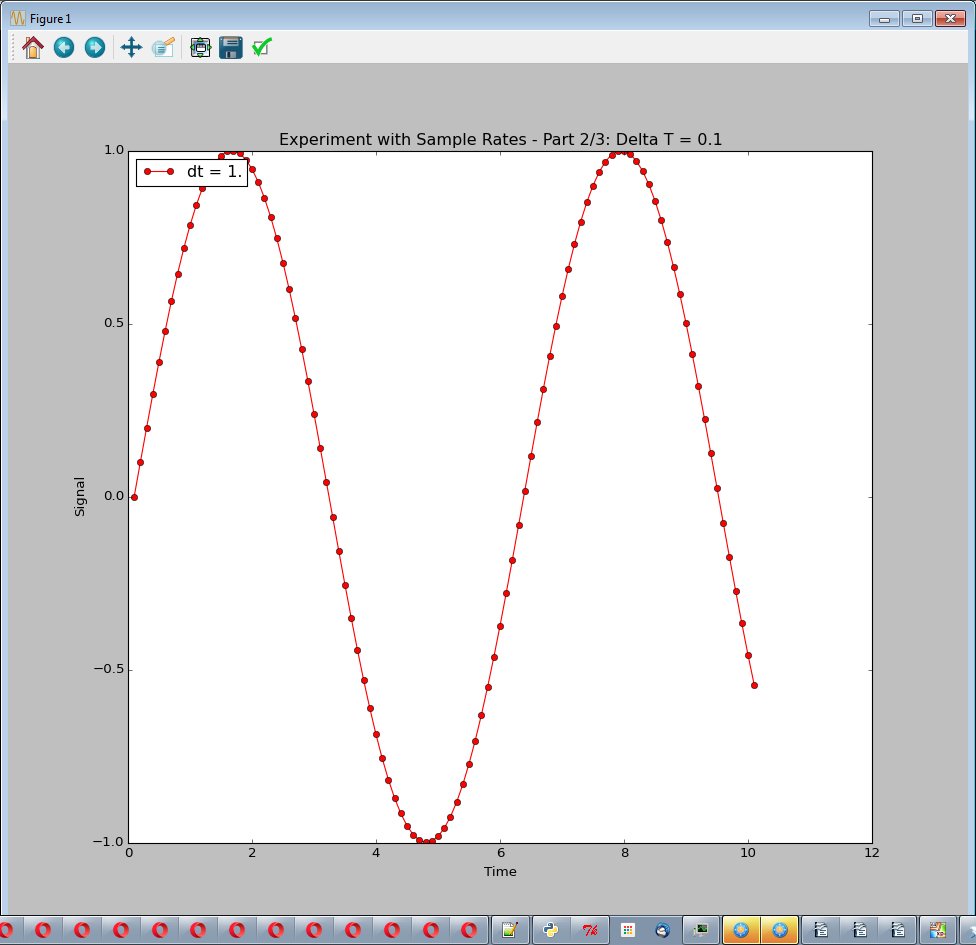The image size is (976, 945).
Task: Click the y-axis tick label '0.5'
Action: [x=114, y=323]
